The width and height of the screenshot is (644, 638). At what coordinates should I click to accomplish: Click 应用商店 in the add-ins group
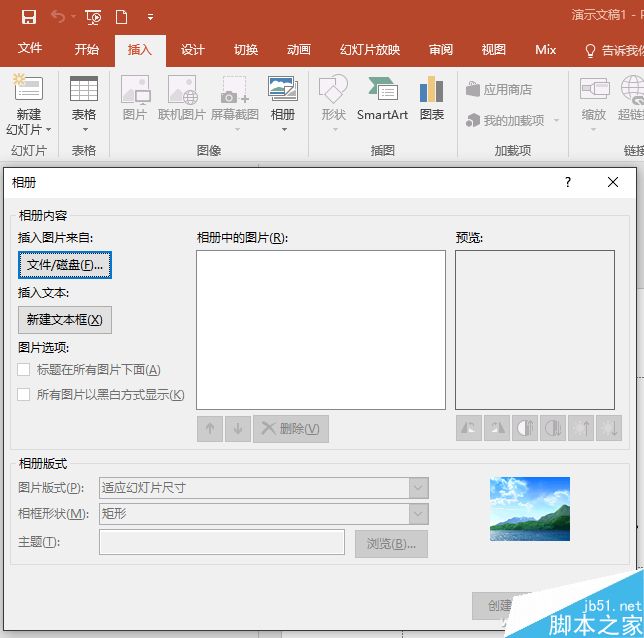(499, 89)
